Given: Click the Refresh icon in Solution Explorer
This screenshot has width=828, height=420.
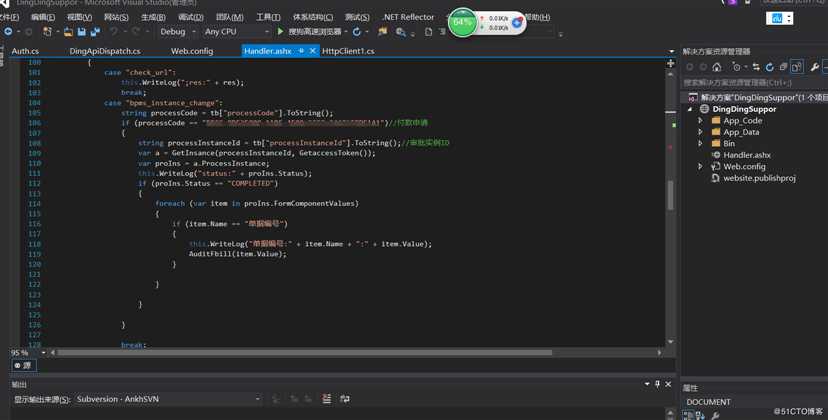Looking at the screenshot, I should (x=769, y=67).
